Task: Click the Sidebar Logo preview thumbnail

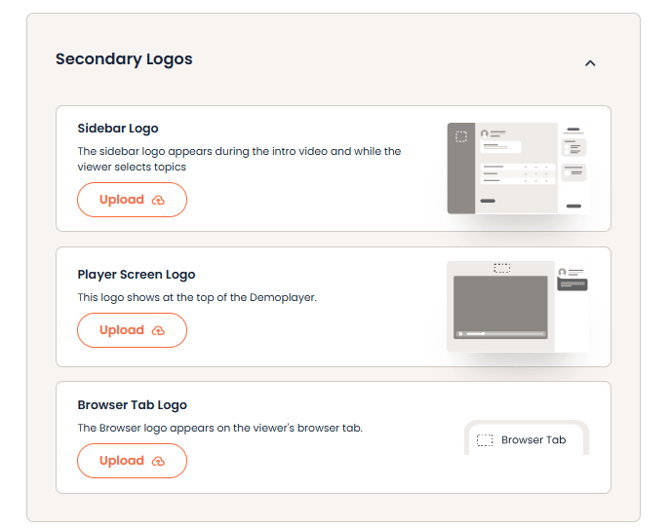Action: tap(518, 168)
